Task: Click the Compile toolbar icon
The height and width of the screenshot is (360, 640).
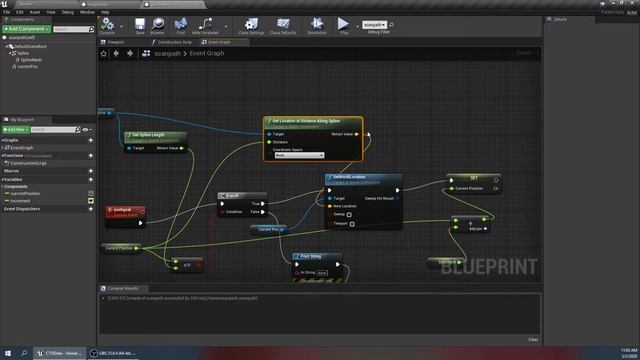Action: (x=107, y=24)
